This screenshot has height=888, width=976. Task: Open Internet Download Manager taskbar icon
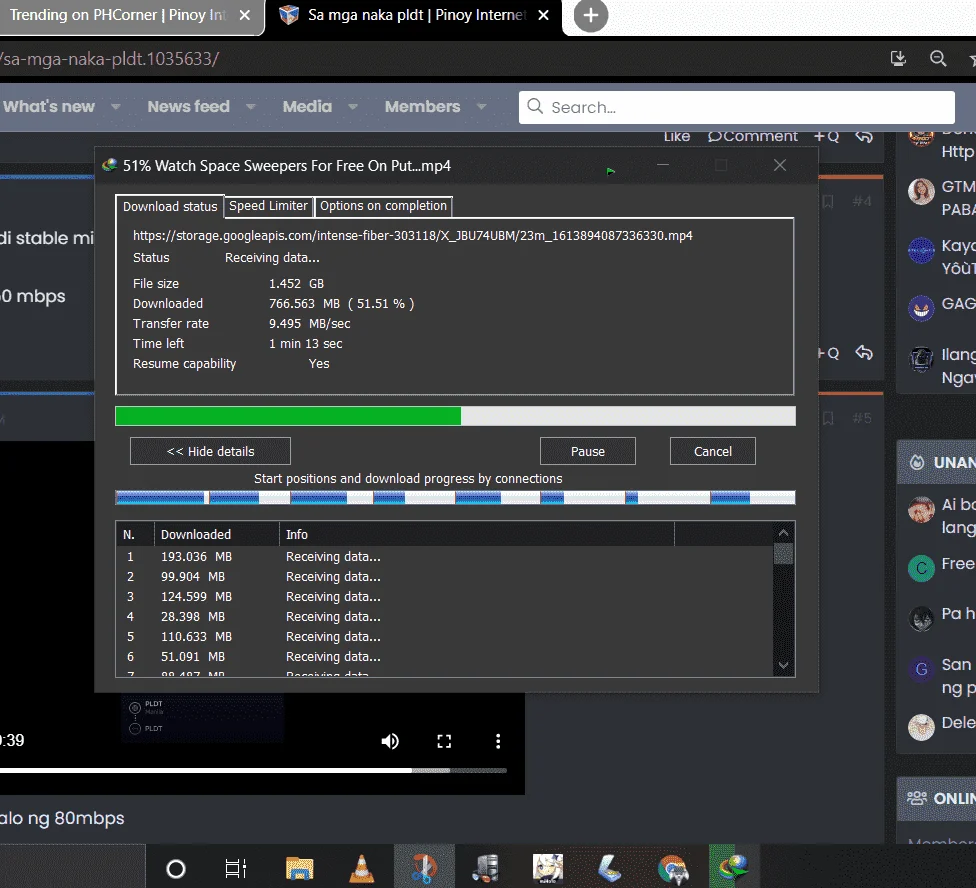click(733, 867)
